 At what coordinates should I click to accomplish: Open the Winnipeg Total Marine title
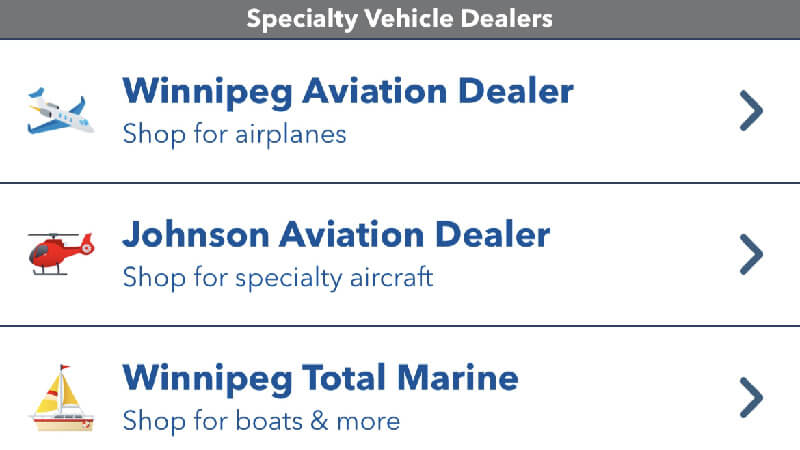320,379
